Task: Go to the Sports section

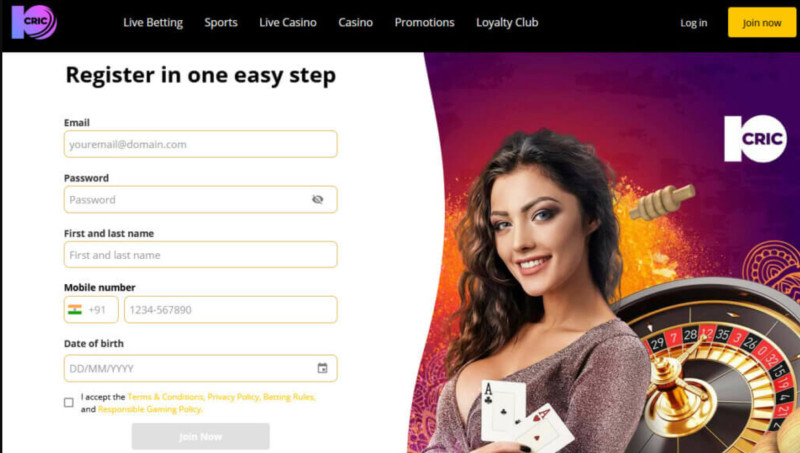Action: coord(221,22)
